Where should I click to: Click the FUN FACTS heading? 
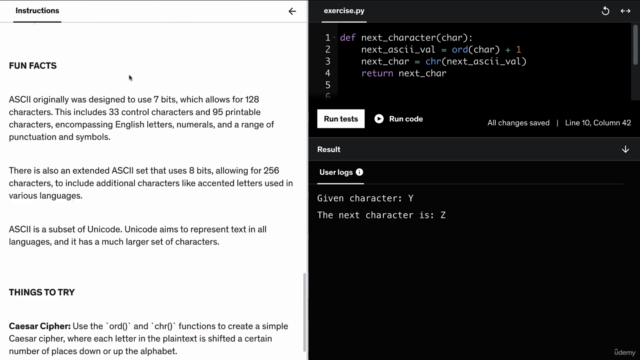[33, 66]
